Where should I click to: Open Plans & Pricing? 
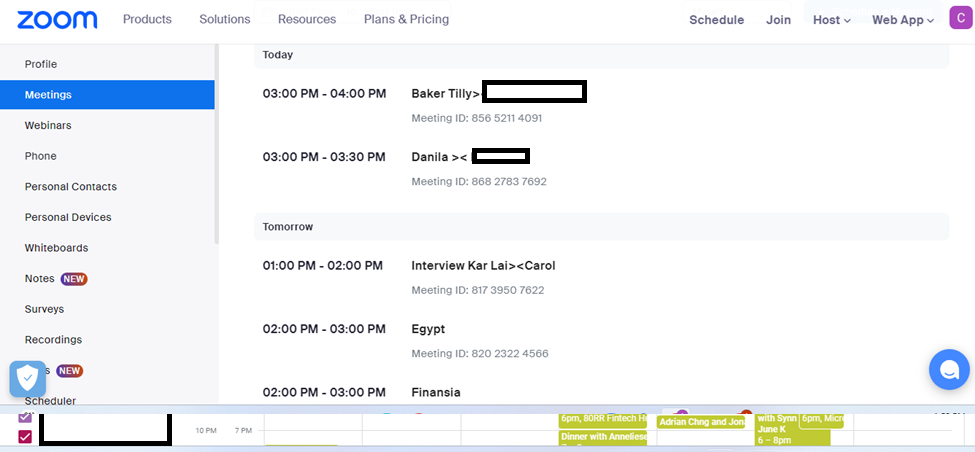407,19
